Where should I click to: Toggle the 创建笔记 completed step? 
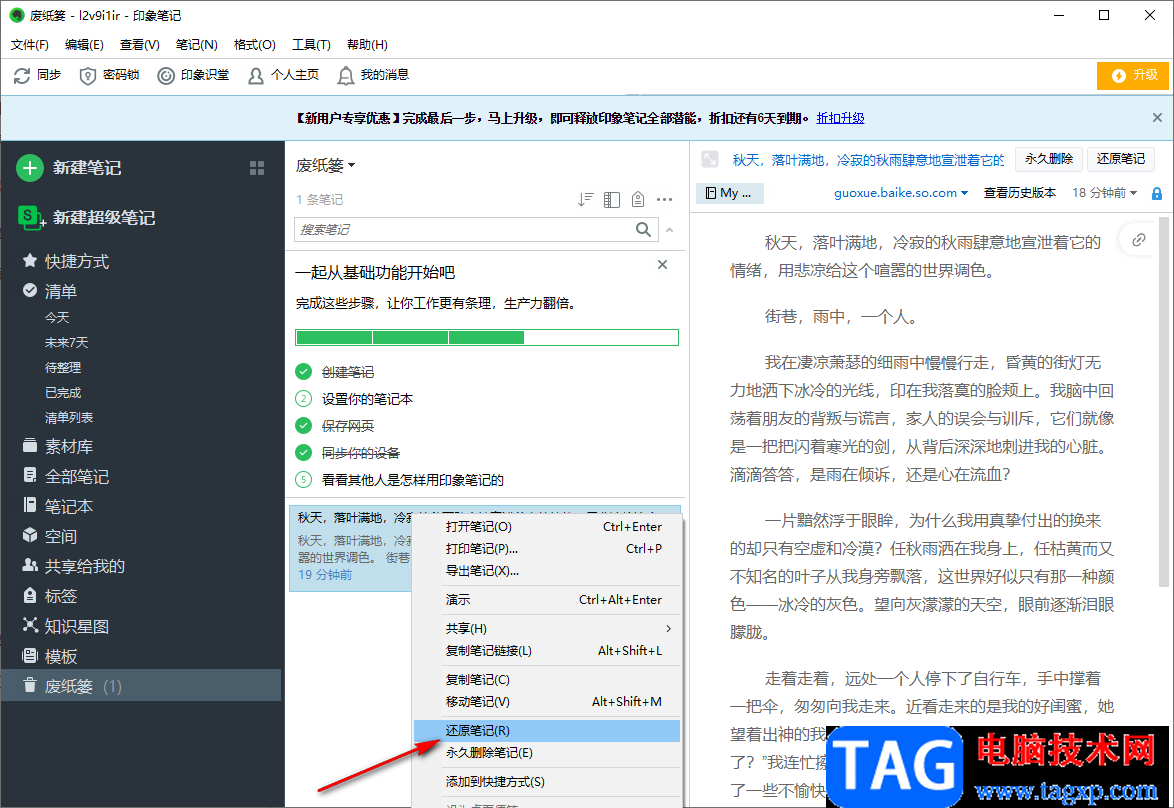(x=335, y=371)
